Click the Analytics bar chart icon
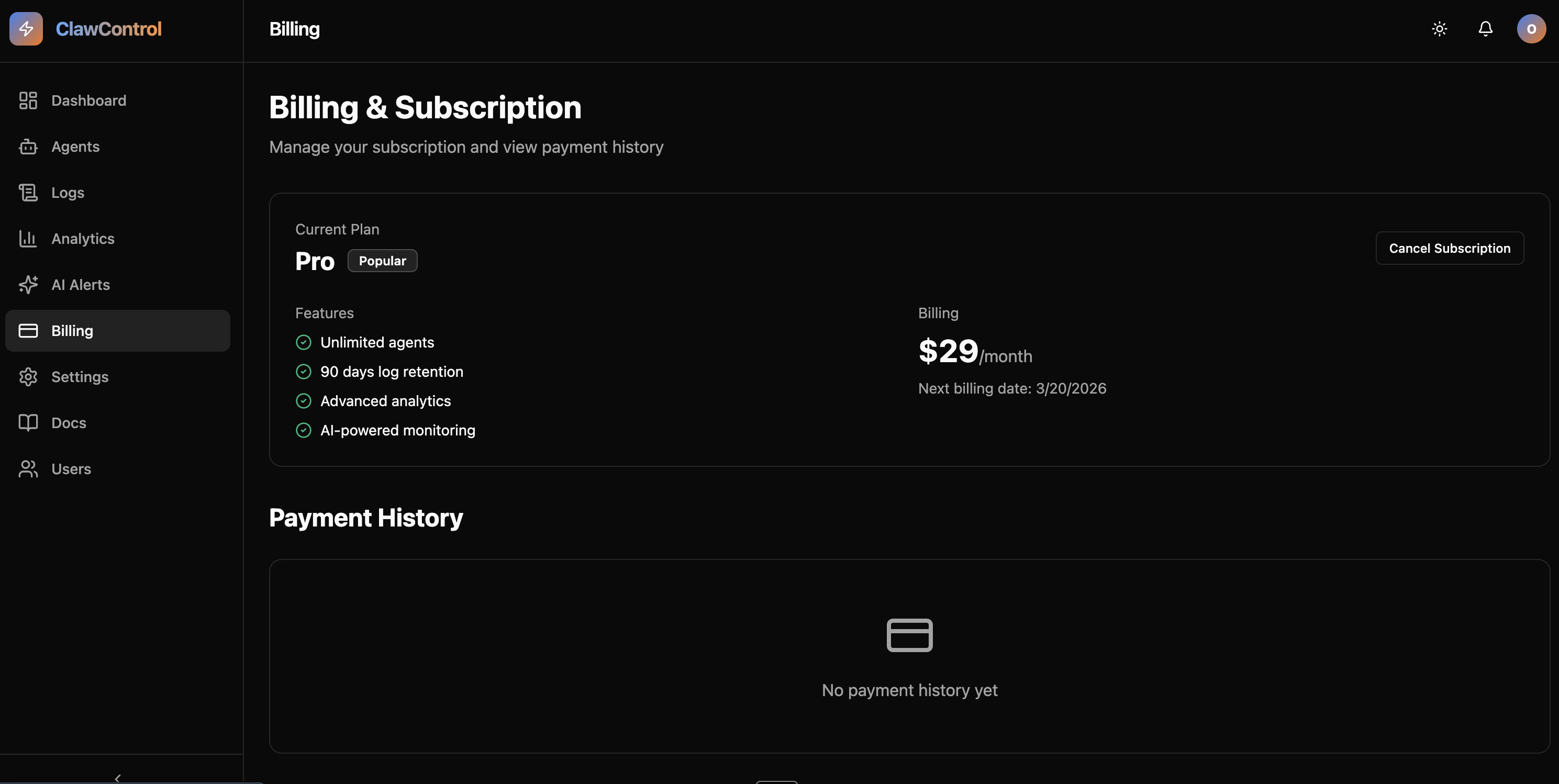This screenshot has width=1559, height=784. pos(28,238)
